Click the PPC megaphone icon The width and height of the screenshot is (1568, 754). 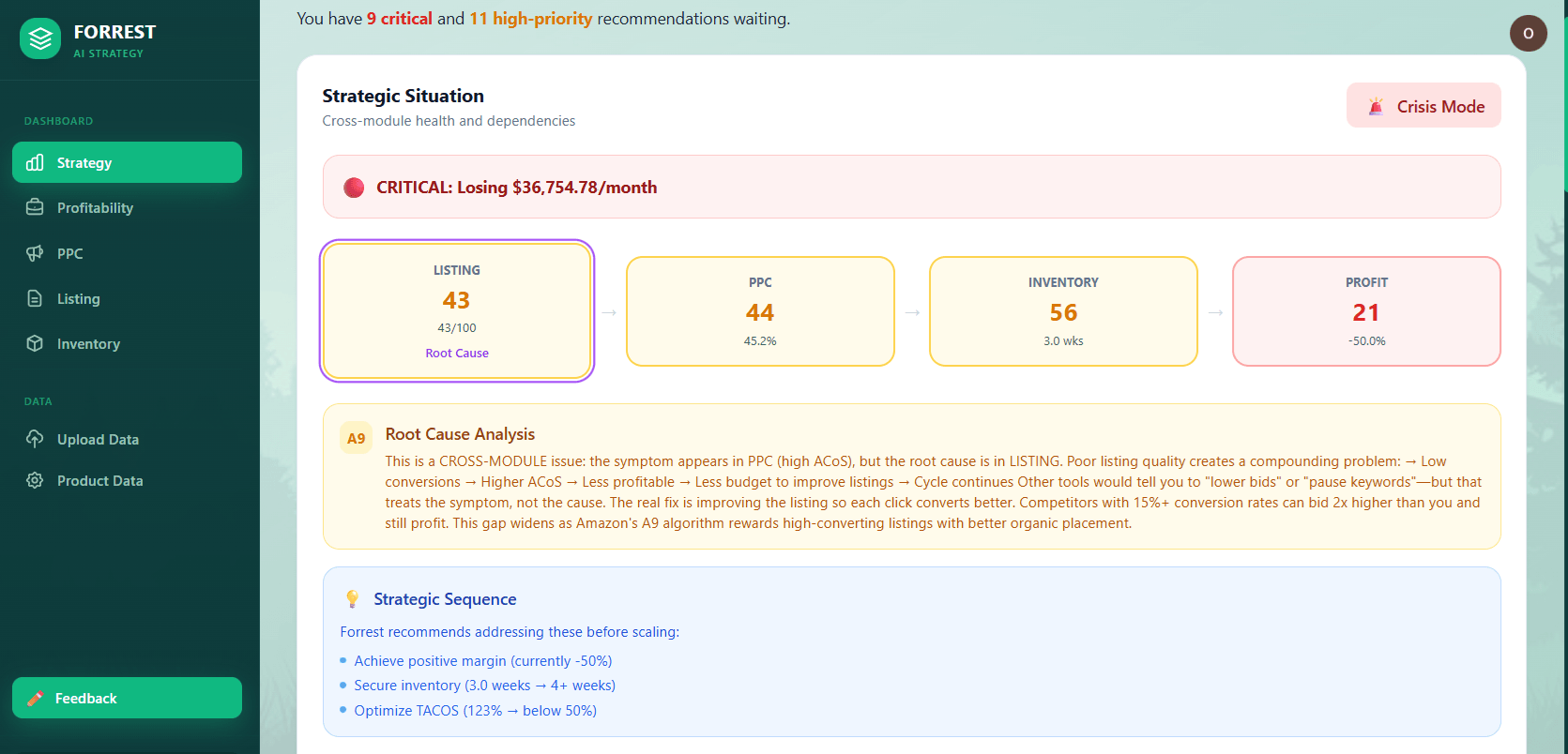pyautogui.click(x=35, y=253)
